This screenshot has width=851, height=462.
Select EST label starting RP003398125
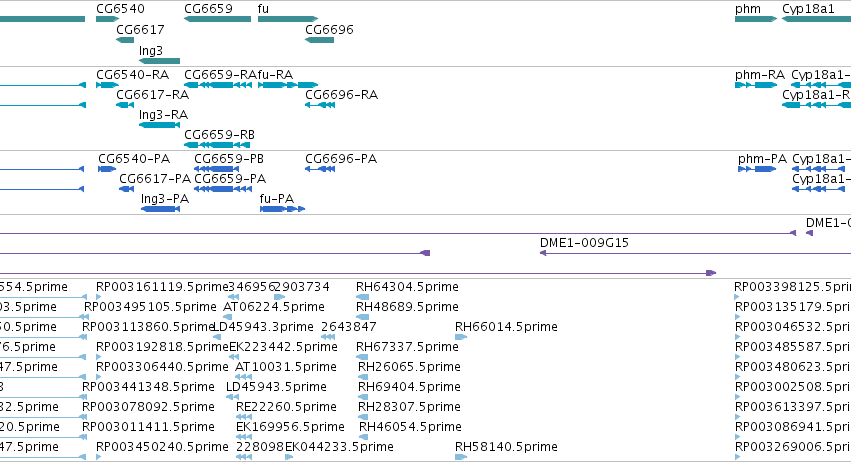tap(792, 287)
